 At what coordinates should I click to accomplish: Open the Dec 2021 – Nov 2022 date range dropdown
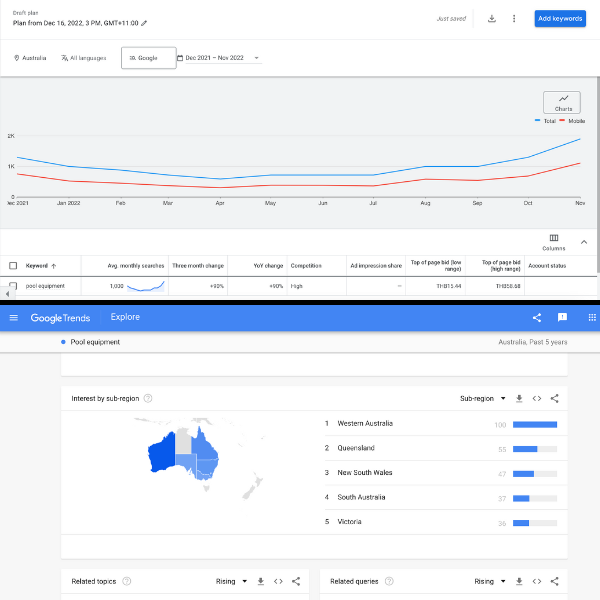point(223,58)
